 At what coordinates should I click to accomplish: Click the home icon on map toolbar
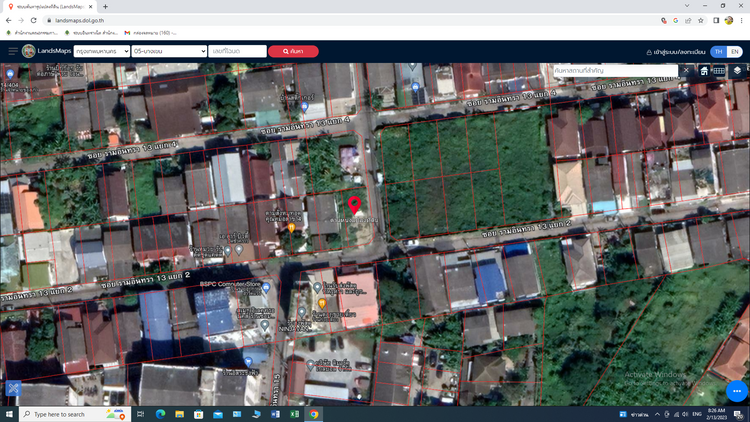pos(704,71)
